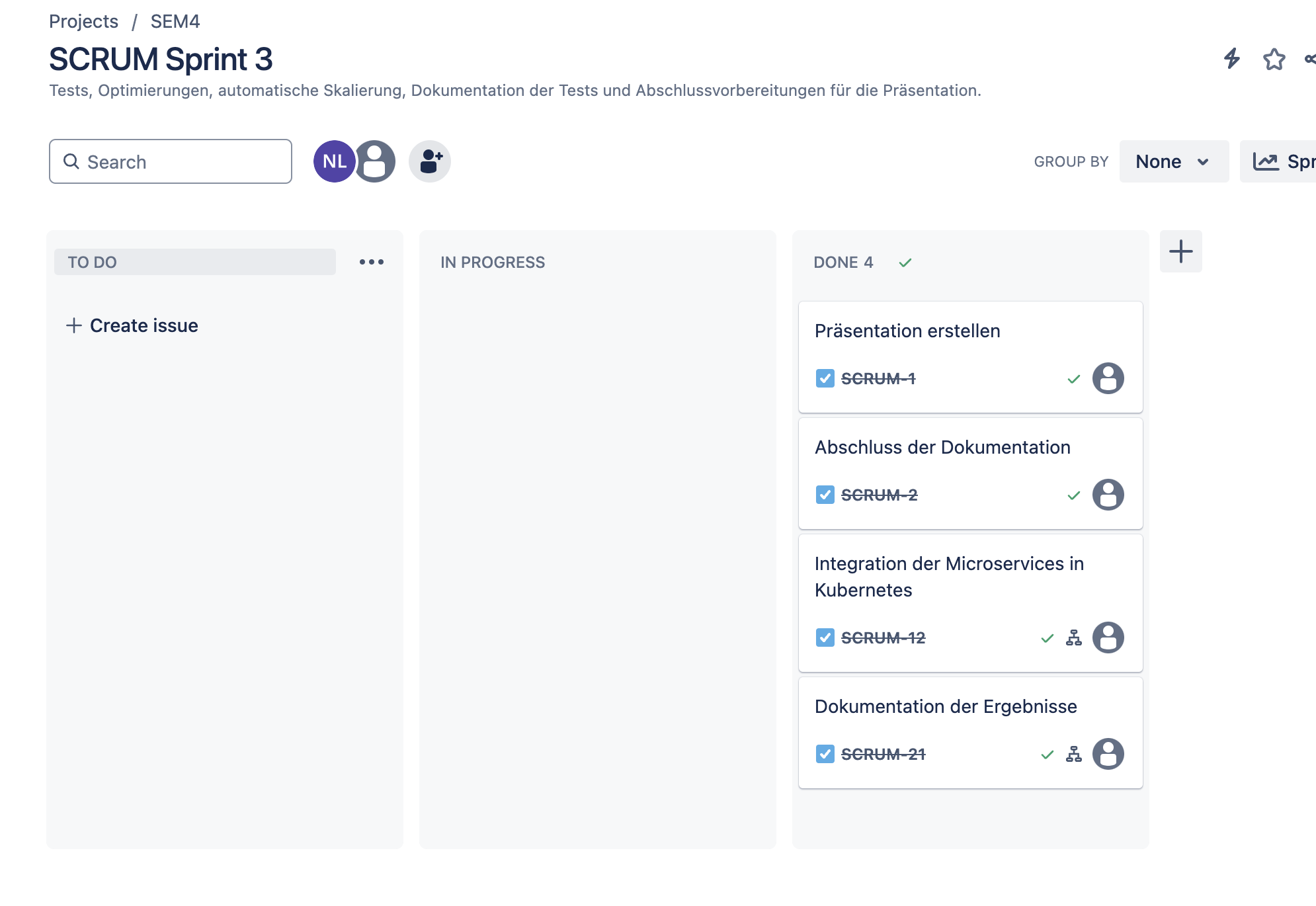Open child issues icon on SCRUM-12
This screenshot has height=906, width=1316.
(x=1074, y=638)
